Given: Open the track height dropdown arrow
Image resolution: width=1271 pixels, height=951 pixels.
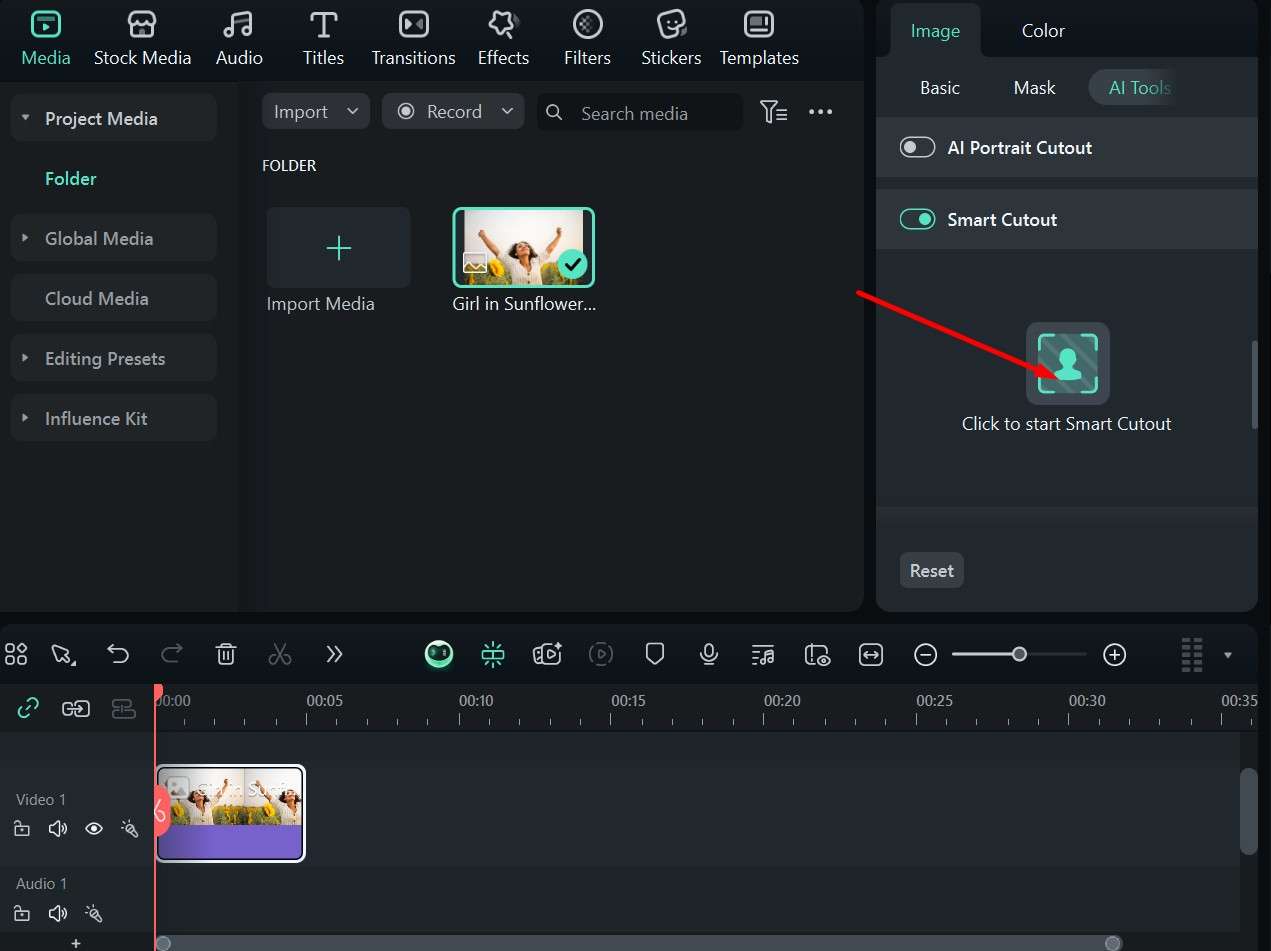Looking at the screenshot, I should (1228, 655).
